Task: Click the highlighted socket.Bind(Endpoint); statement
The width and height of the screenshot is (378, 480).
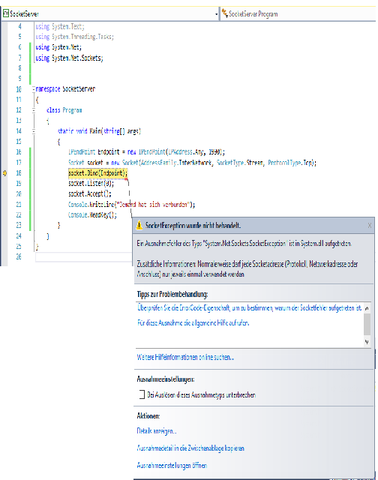Action: (x=98, y=173)
